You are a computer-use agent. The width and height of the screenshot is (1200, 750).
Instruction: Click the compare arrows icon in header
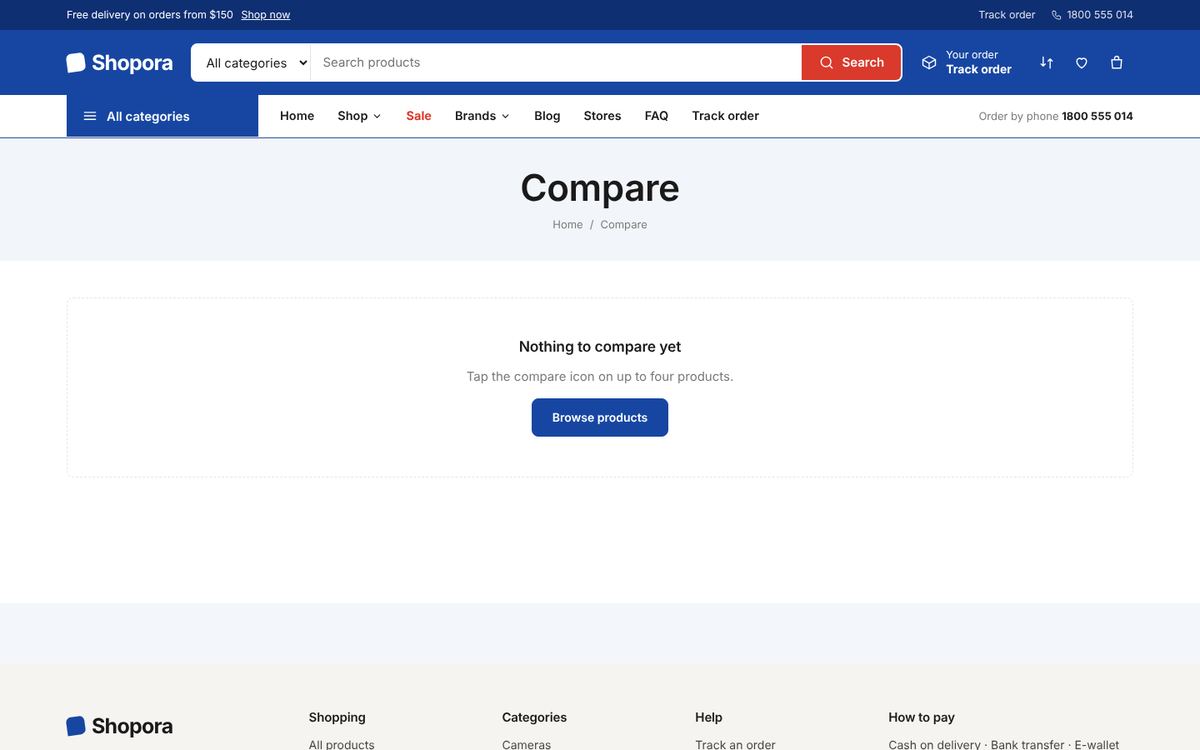[1046, 62]
